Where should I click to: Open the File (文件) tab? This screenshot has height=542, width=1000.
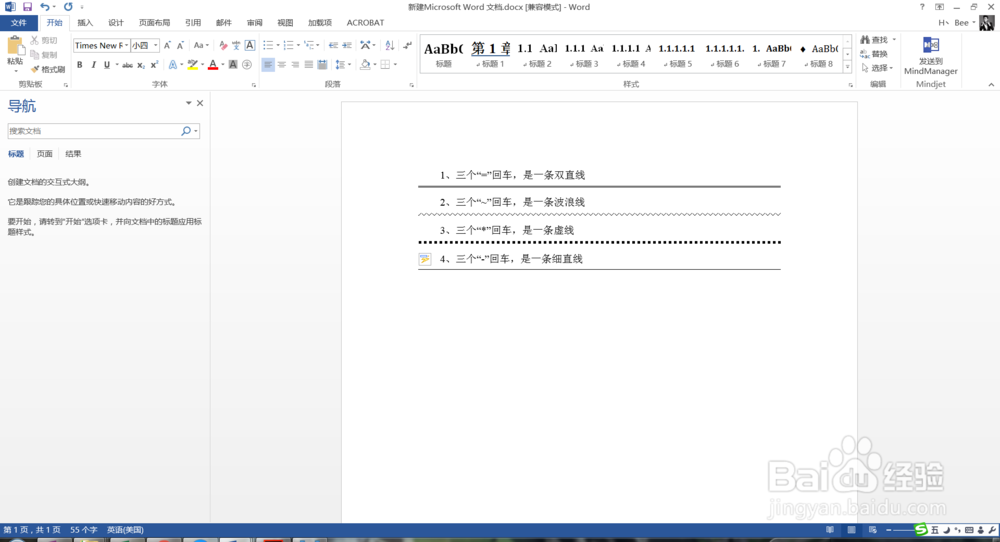click(x=18, y=23)
